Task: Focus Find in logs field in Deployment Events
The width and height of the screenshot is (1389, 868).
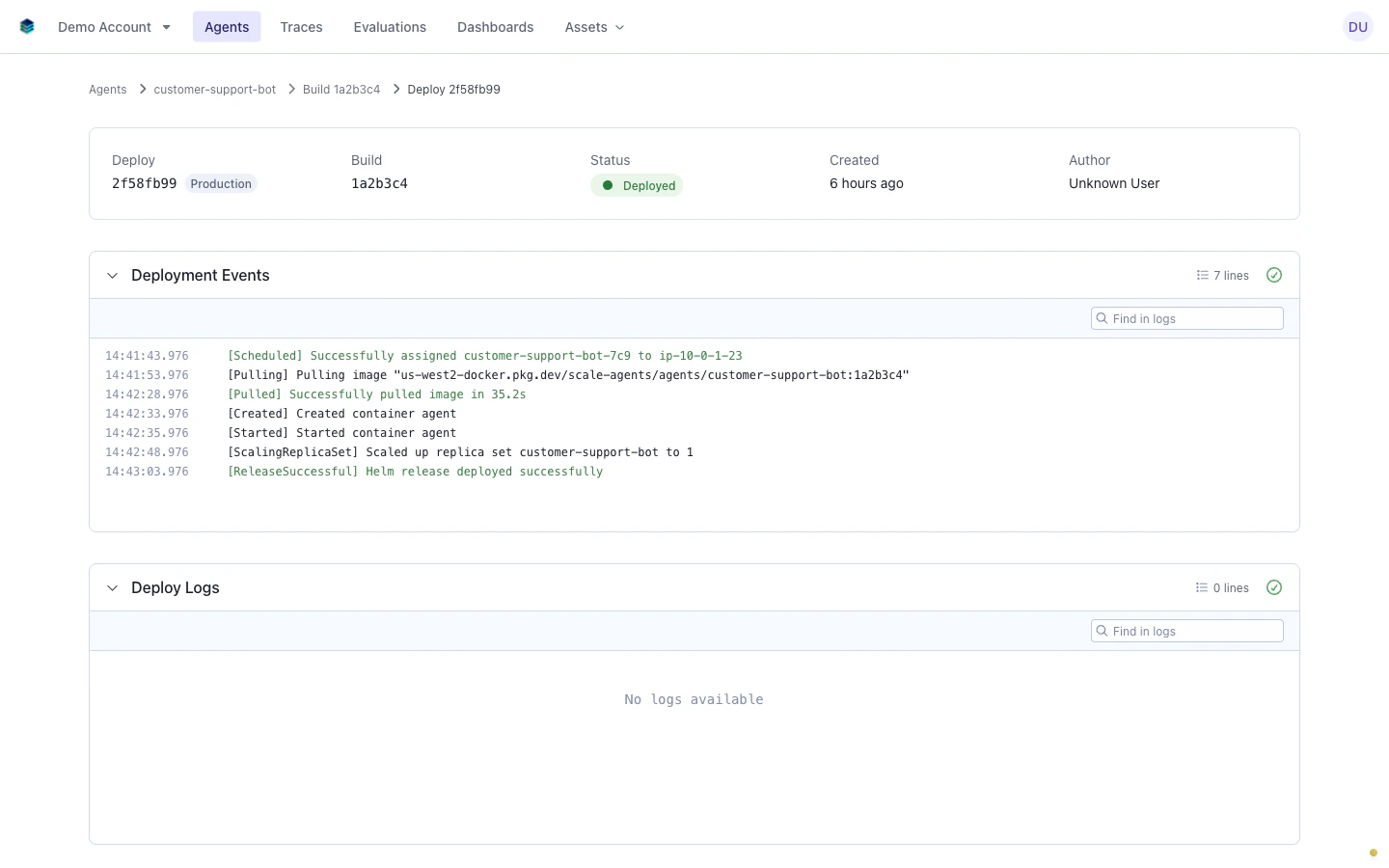Action: (1187, 318)
